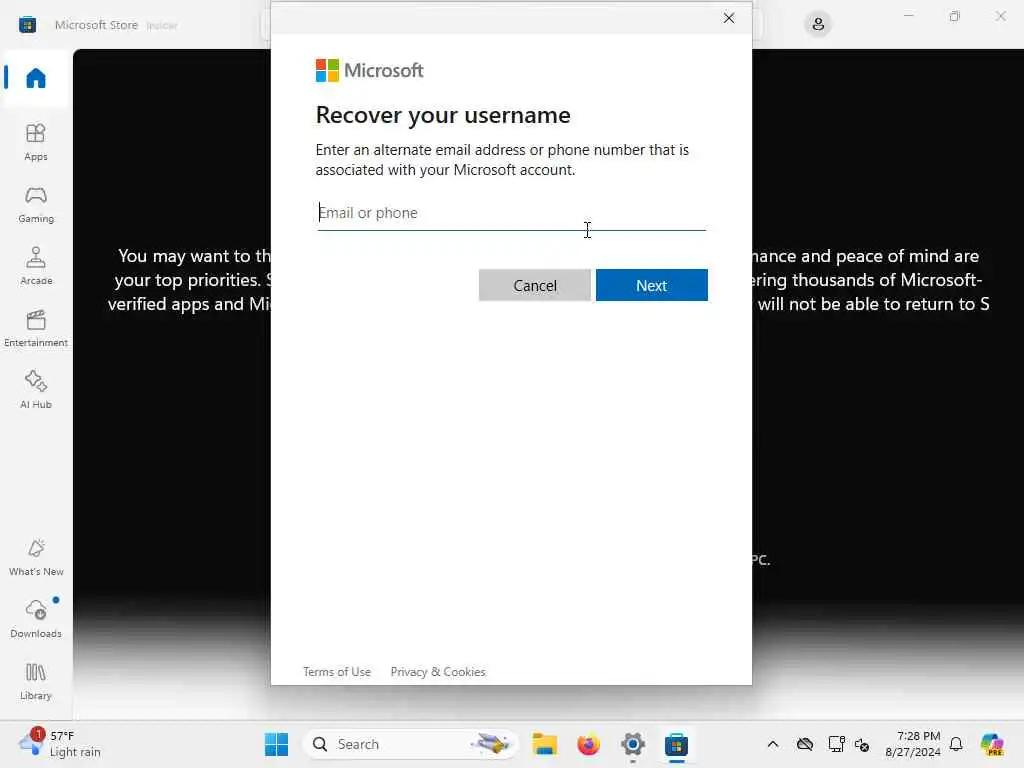
Task: Restore down the Microsoft Store window
Action: click(955, 16)
